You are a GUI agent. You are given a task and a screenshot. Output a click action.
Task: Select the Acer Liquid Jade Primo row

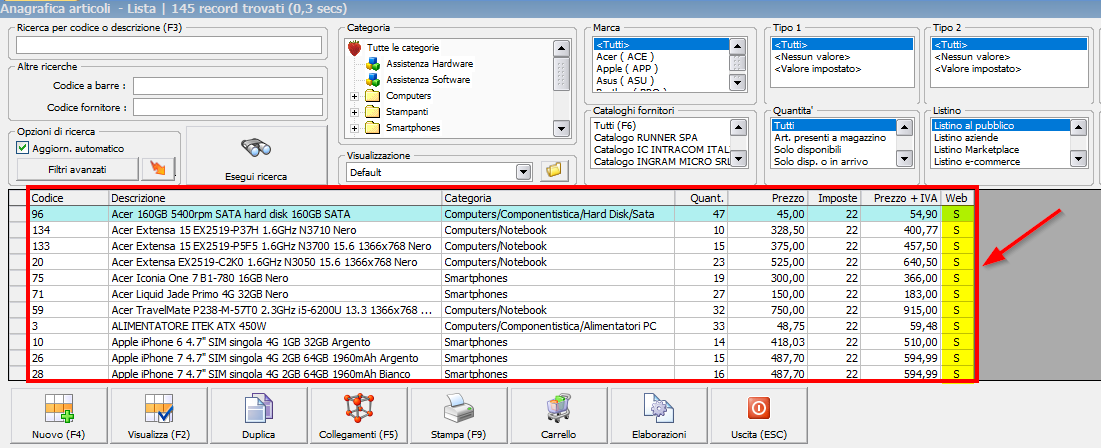(x=502, y=294)
